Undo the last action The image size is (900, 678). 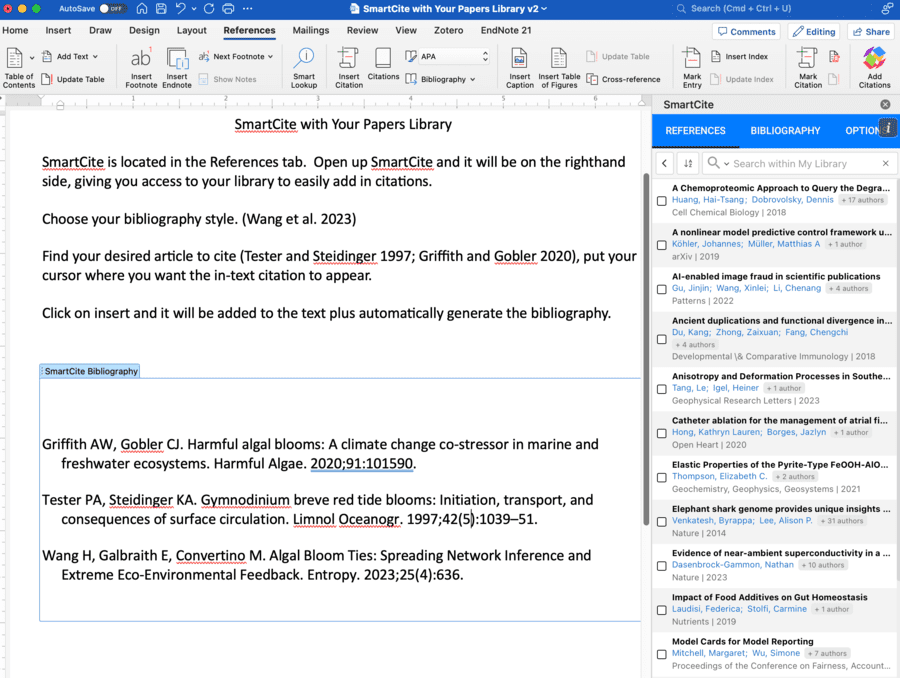click(181, 9)
